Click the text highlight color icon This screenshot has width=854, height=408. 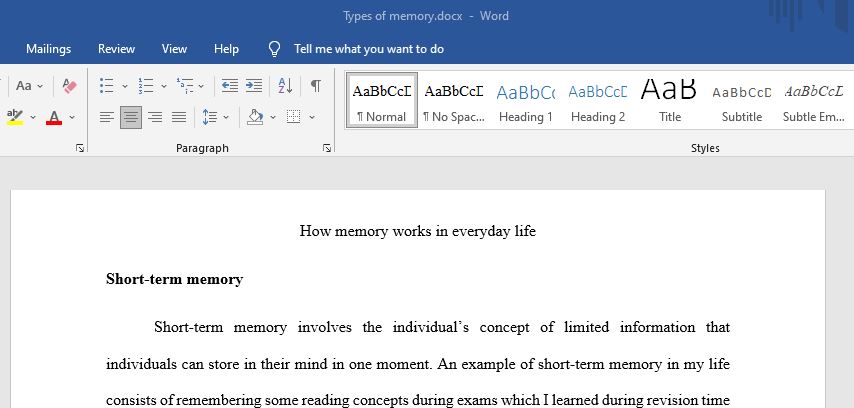pyautogui.click(x=15, y=117)
